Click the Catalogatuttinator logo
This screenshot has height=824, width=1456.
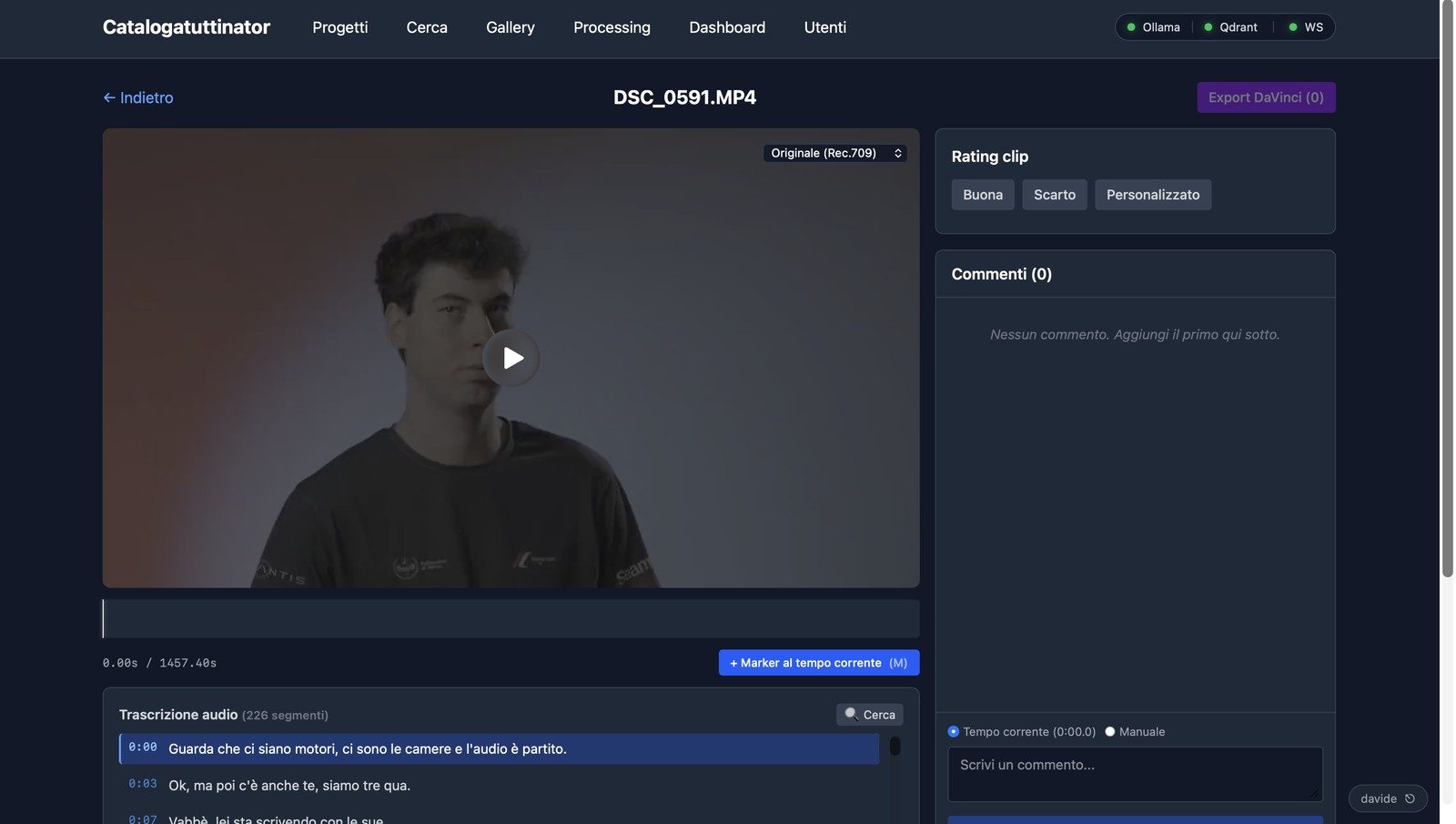pos(187,27)
